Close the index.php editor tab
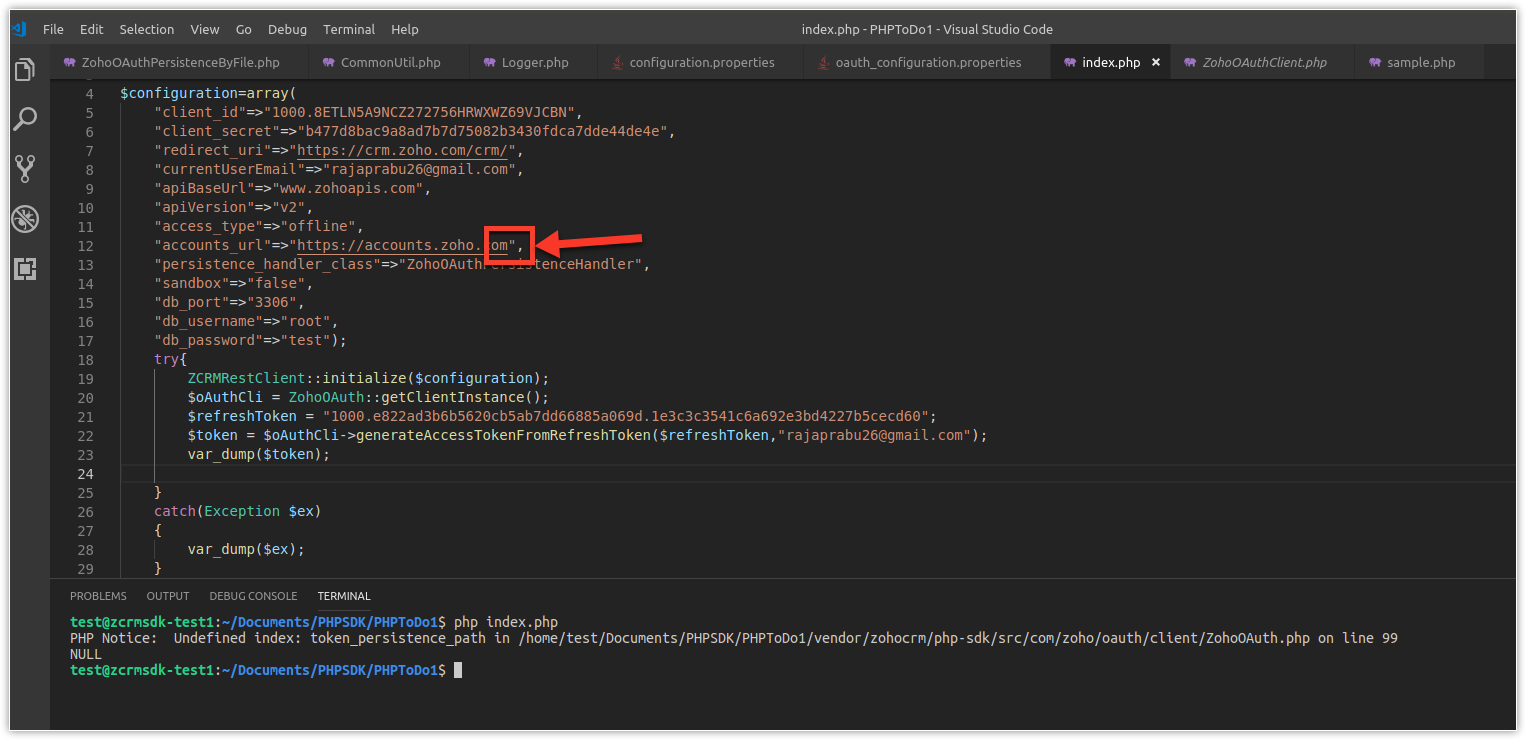 [x=1156, y=62]
